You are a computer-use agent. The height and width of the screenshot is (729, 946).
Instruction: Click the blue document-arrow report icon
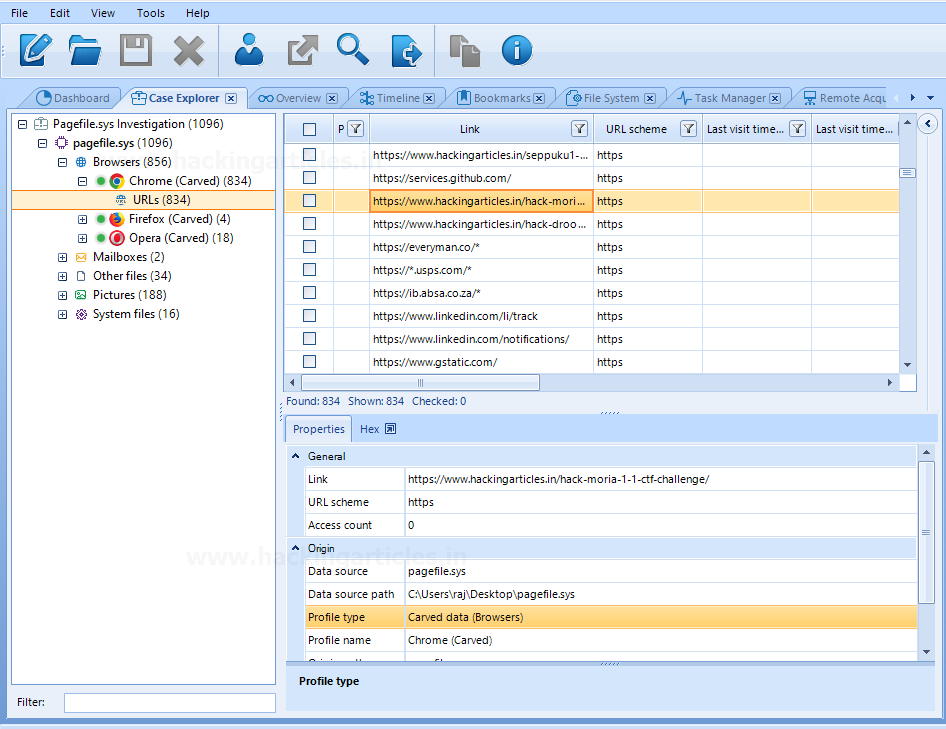(407, 51)
